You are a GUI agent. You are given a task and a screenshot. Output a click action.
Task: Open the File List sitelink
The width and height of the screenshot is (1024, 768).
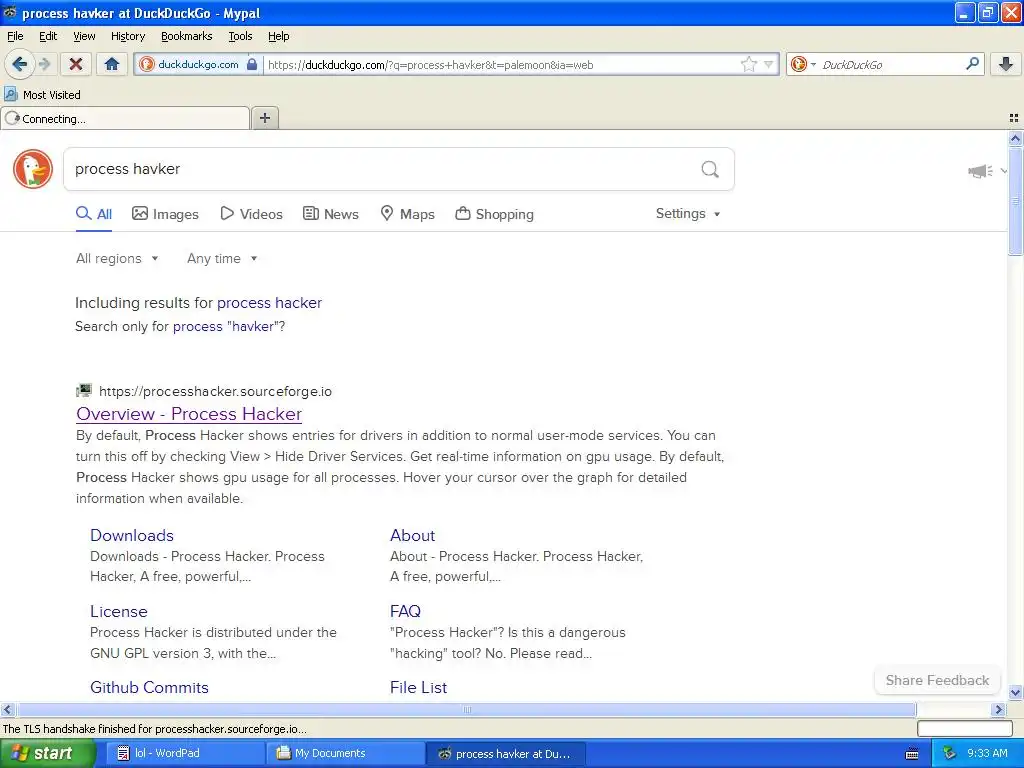(x=418, y=687)
